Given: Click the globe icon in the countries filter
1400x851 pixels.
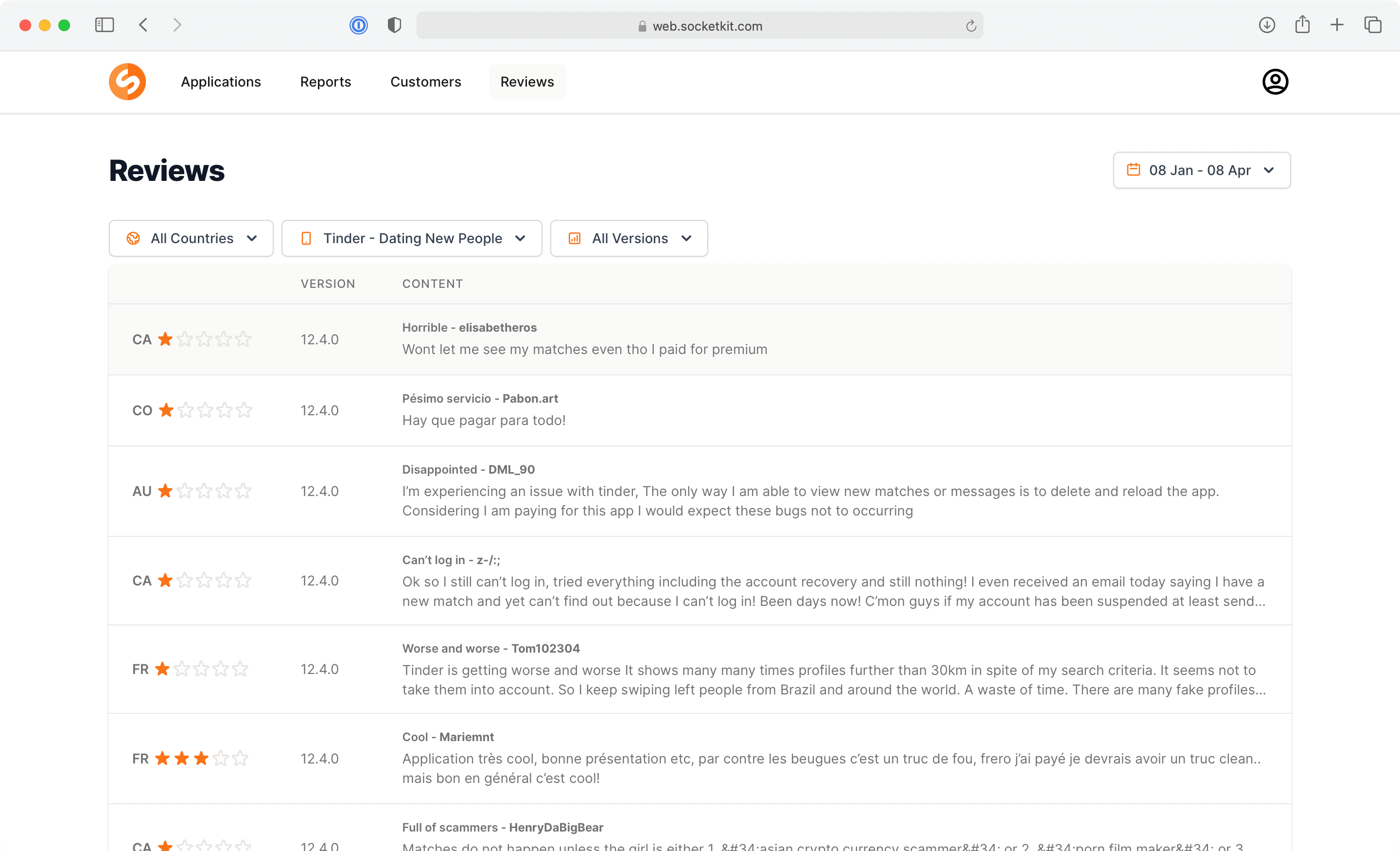Looking at the screenshot, I should (133, 238).
